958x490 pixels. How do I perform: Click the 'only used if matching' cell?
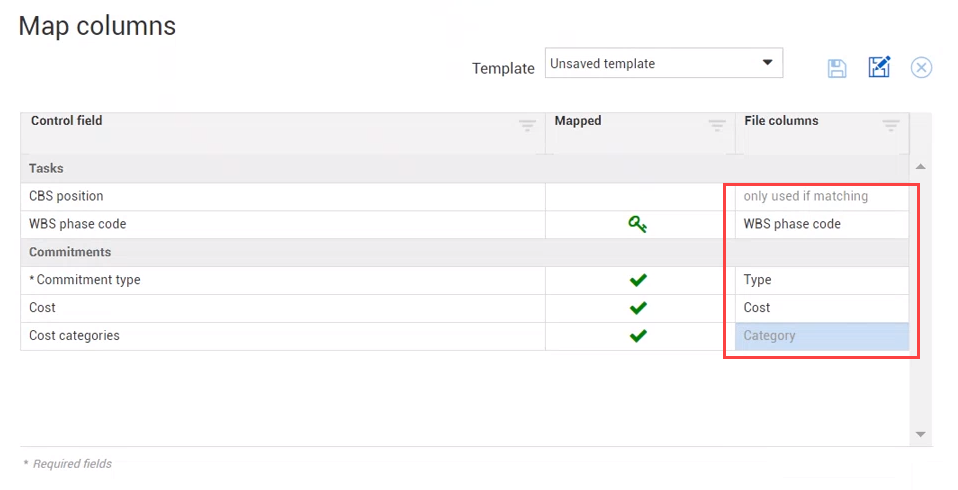pos(822,196)
